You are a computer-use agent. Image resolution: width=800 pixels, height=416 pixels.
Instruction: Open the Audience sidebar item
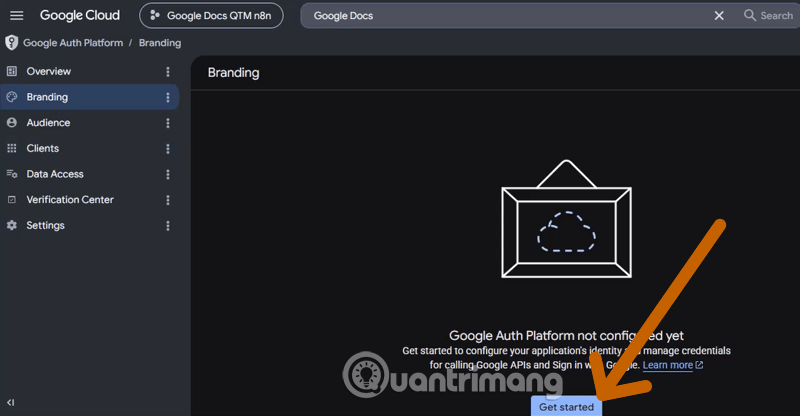89,123
